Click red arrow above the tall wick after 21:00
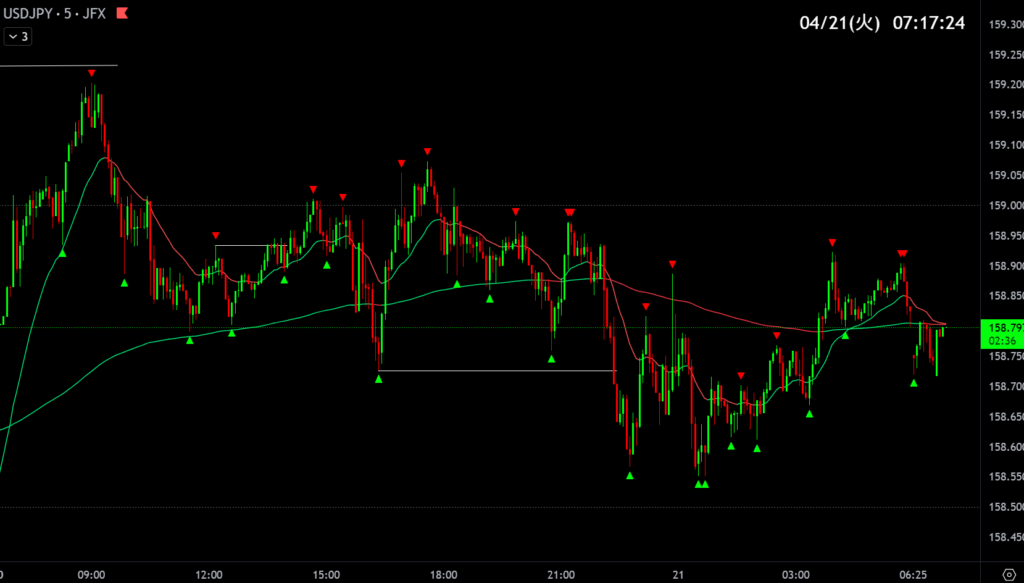This screenshot has height=583, width=1024. coord(672,263)
